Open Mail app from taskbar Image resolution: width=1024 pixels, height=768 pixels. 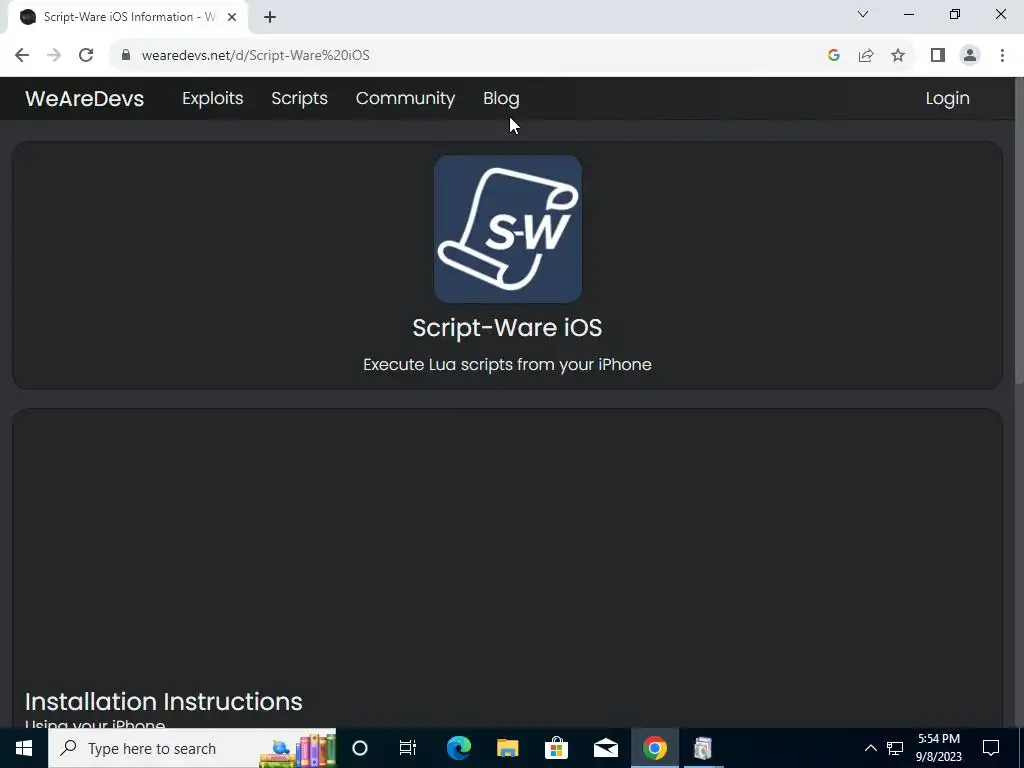point(605,748)
